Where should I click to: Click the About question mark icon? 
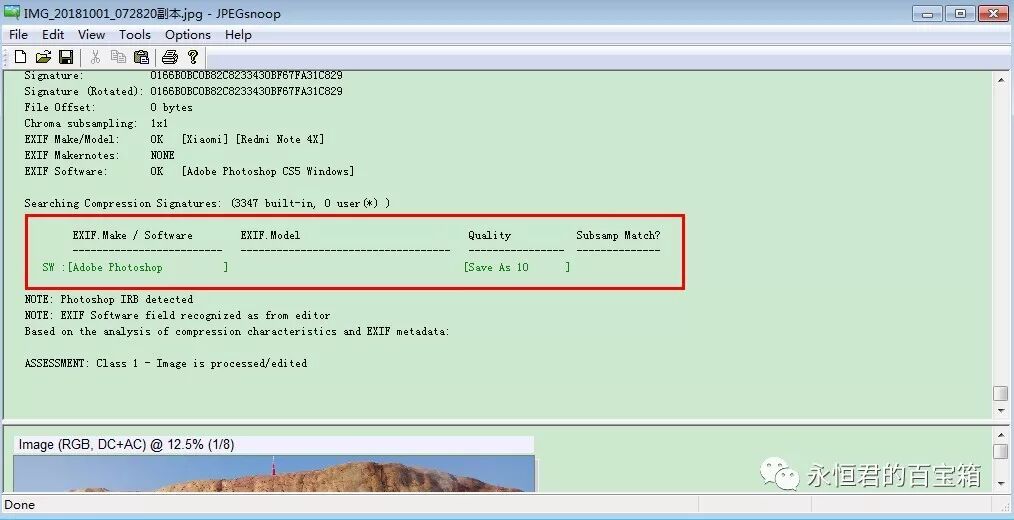[193, 57]
